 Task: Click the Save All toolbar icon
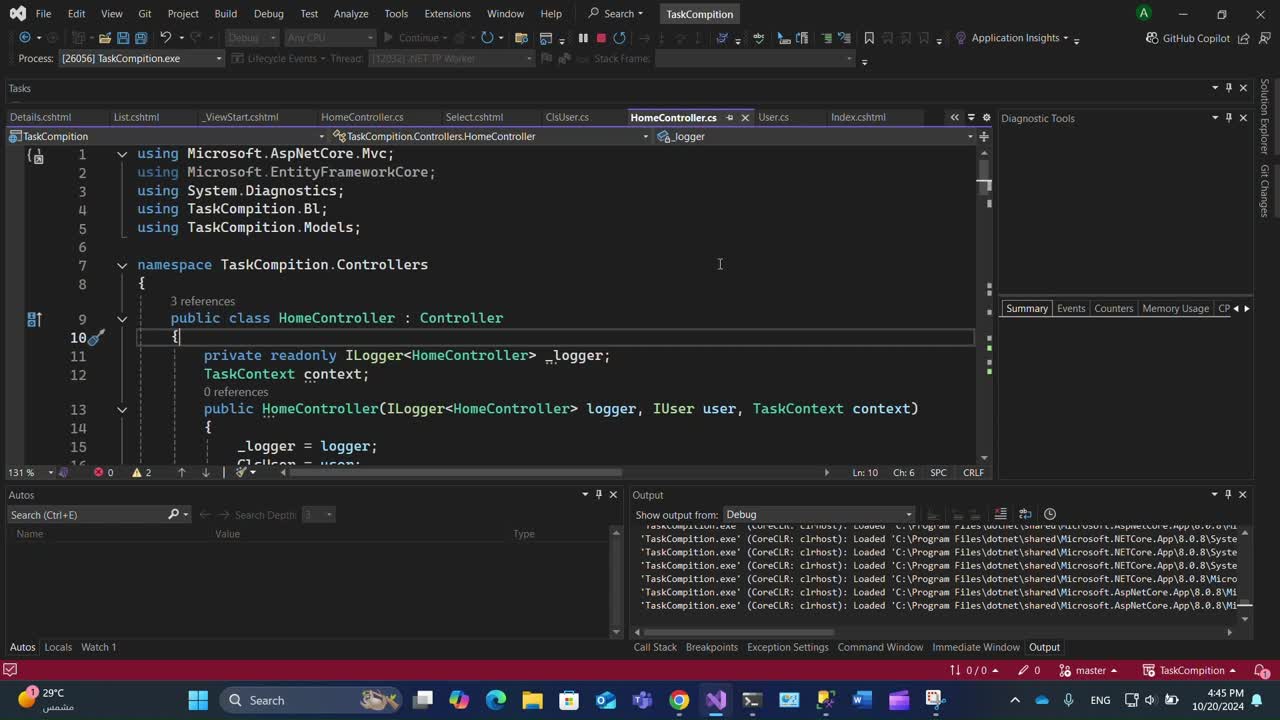coord(140,38)
